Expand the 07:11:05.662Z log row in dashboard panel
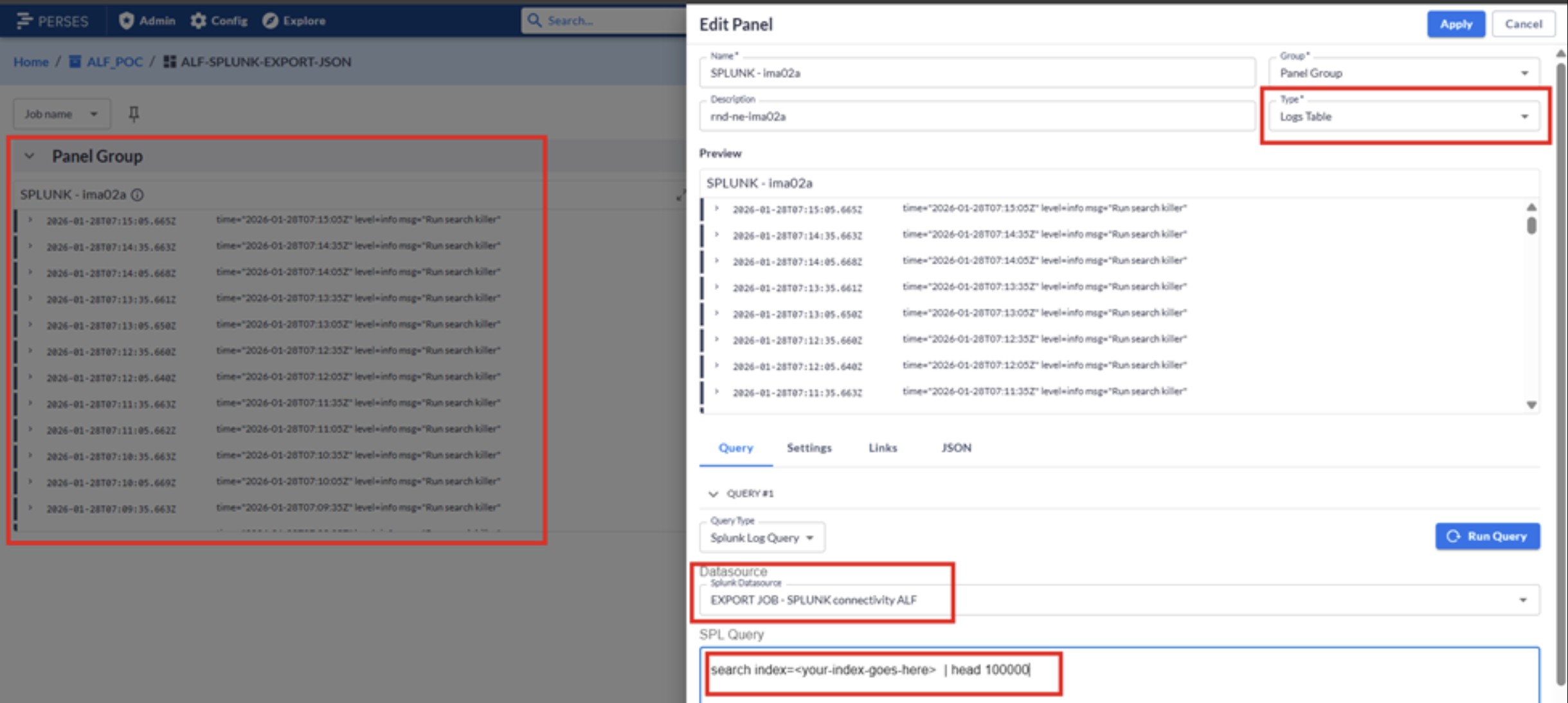The height and width of the screenshot is (703, 1568). click(x=30, y=430)
